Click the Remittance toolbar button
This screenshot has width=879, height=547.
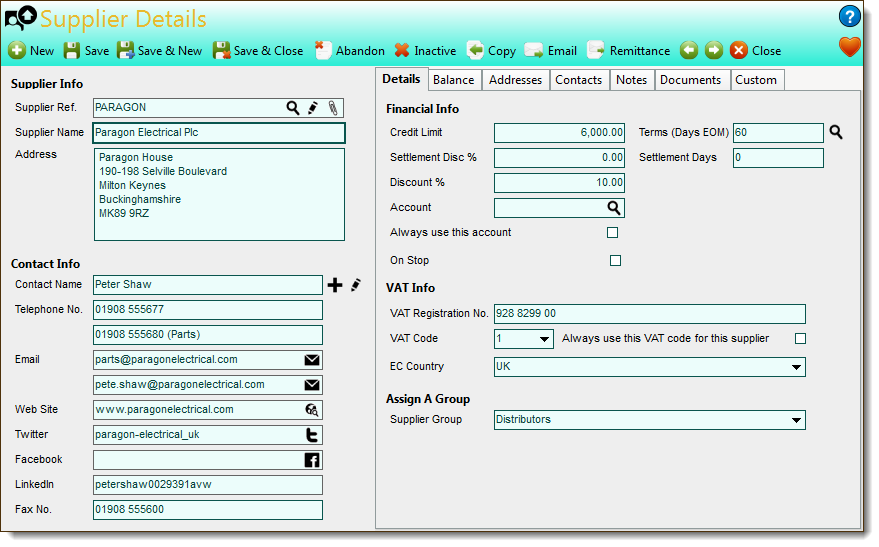point(628,50)
